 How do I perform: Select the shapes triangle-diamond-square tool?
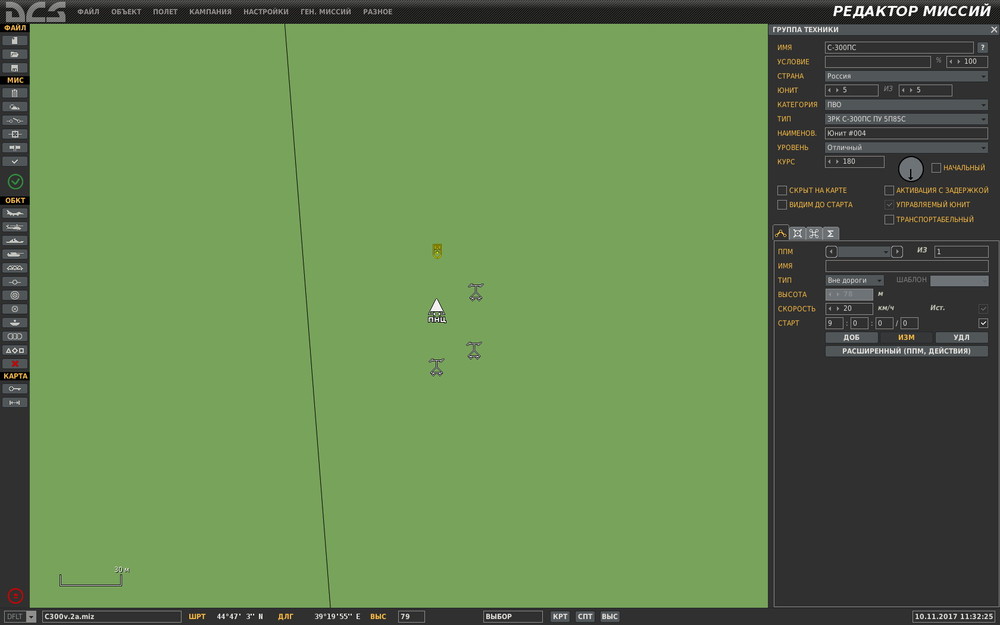tap(15, 350)
